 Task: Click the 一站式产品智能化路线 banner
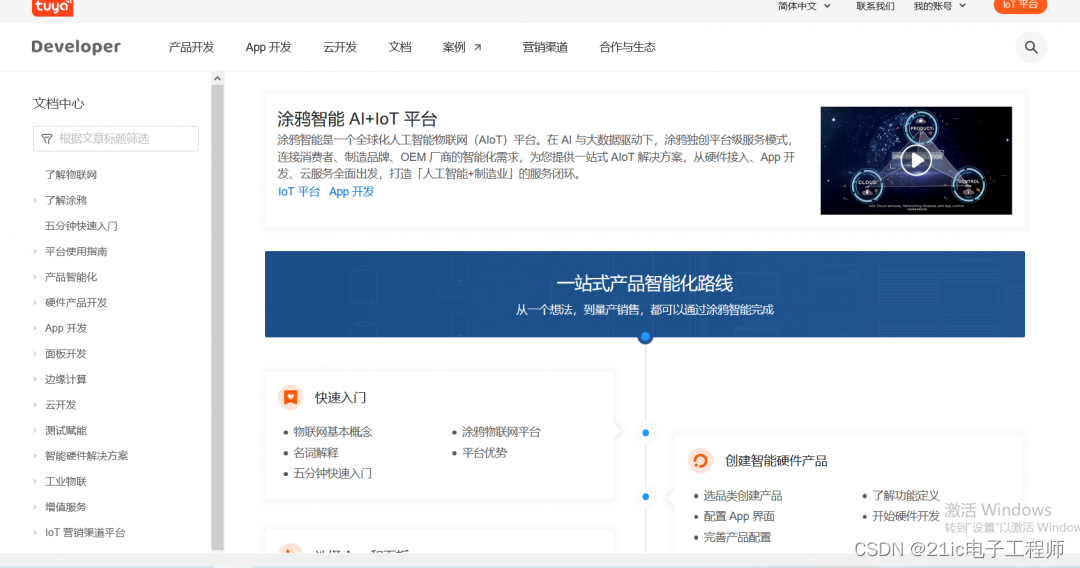click(x=645, y=294)
